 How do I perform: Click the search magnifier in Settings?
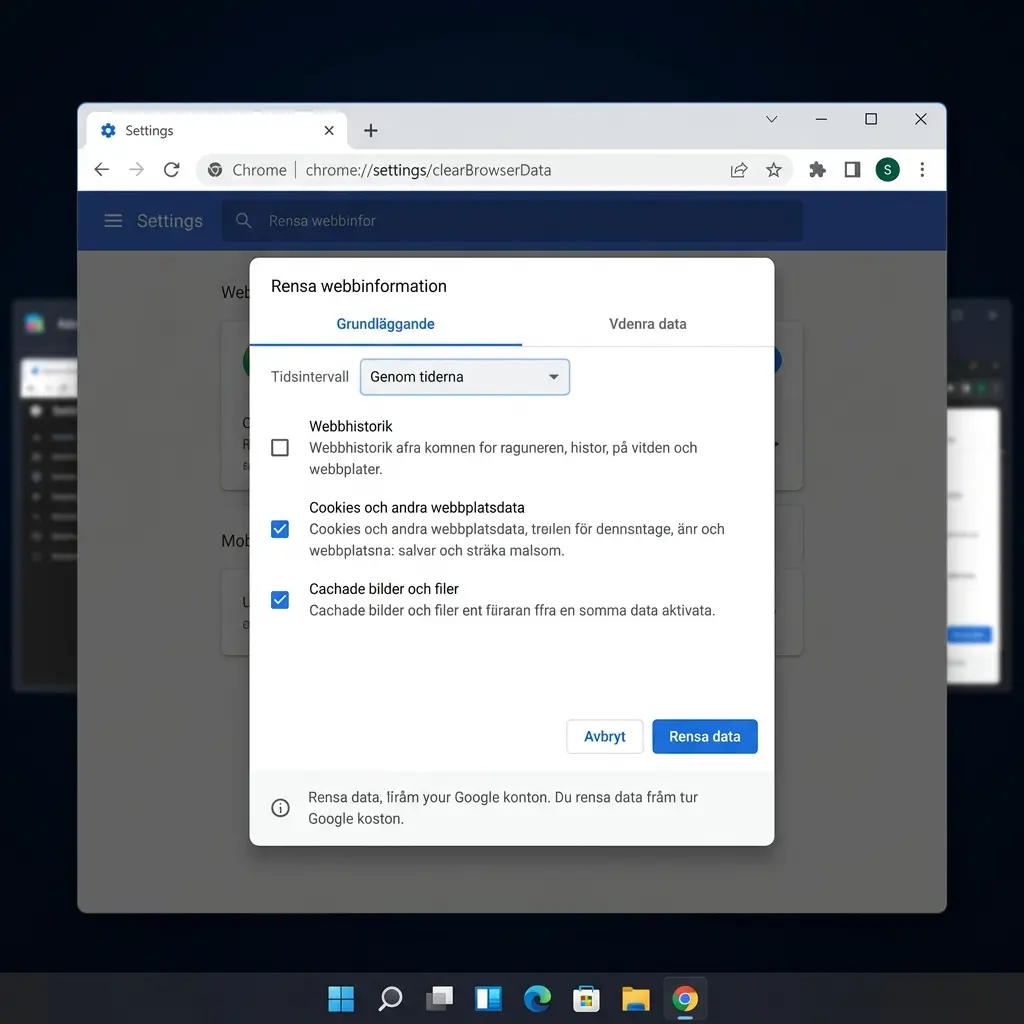243,221
